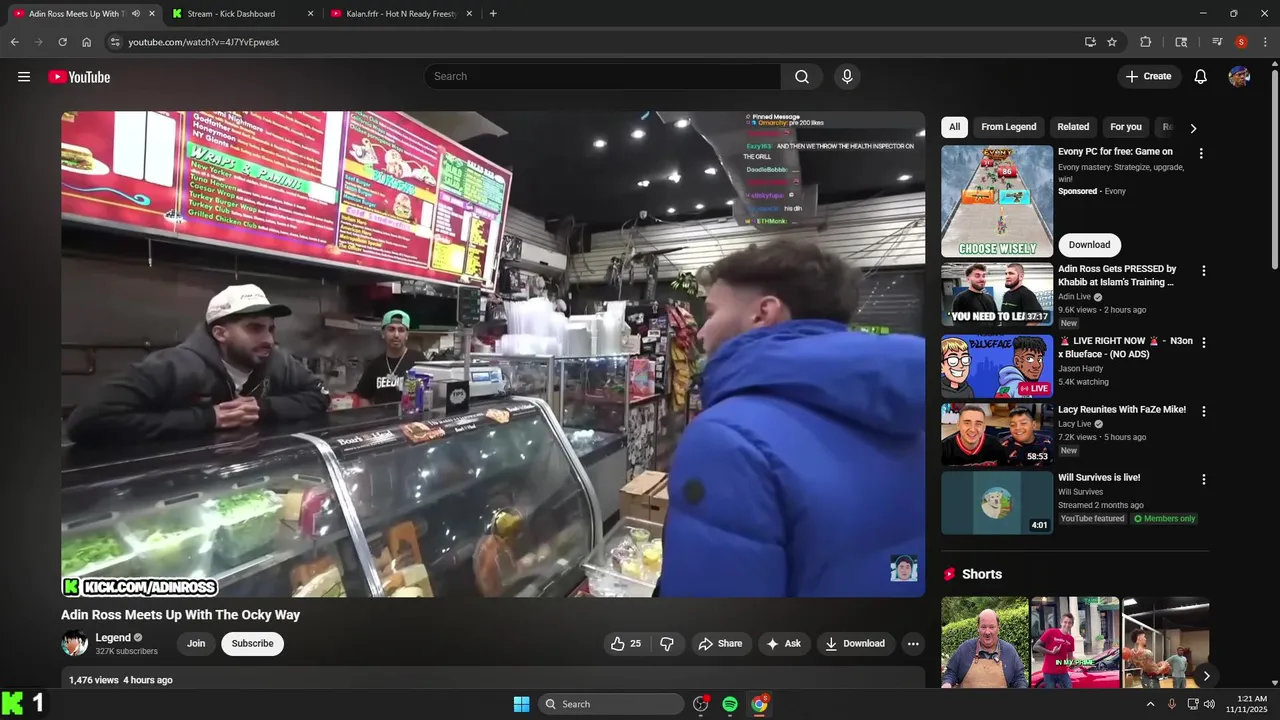Open options for Evony sponsored ad
Screen dimensions: 1280x720
(x=1201, y=153)
